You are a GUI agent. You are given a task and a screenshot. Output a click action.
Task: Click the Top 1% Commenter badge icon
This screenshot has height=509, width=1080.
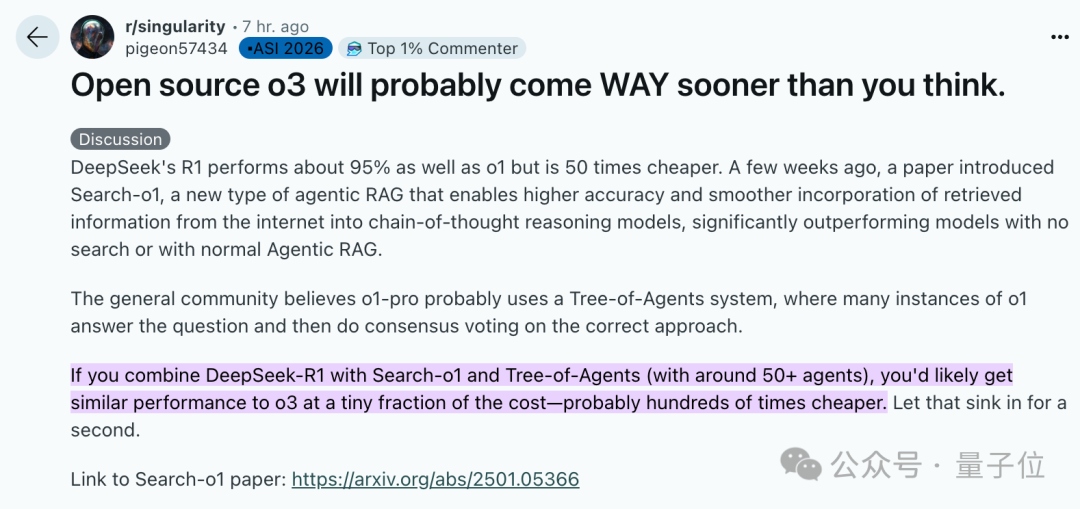point(353,48)
